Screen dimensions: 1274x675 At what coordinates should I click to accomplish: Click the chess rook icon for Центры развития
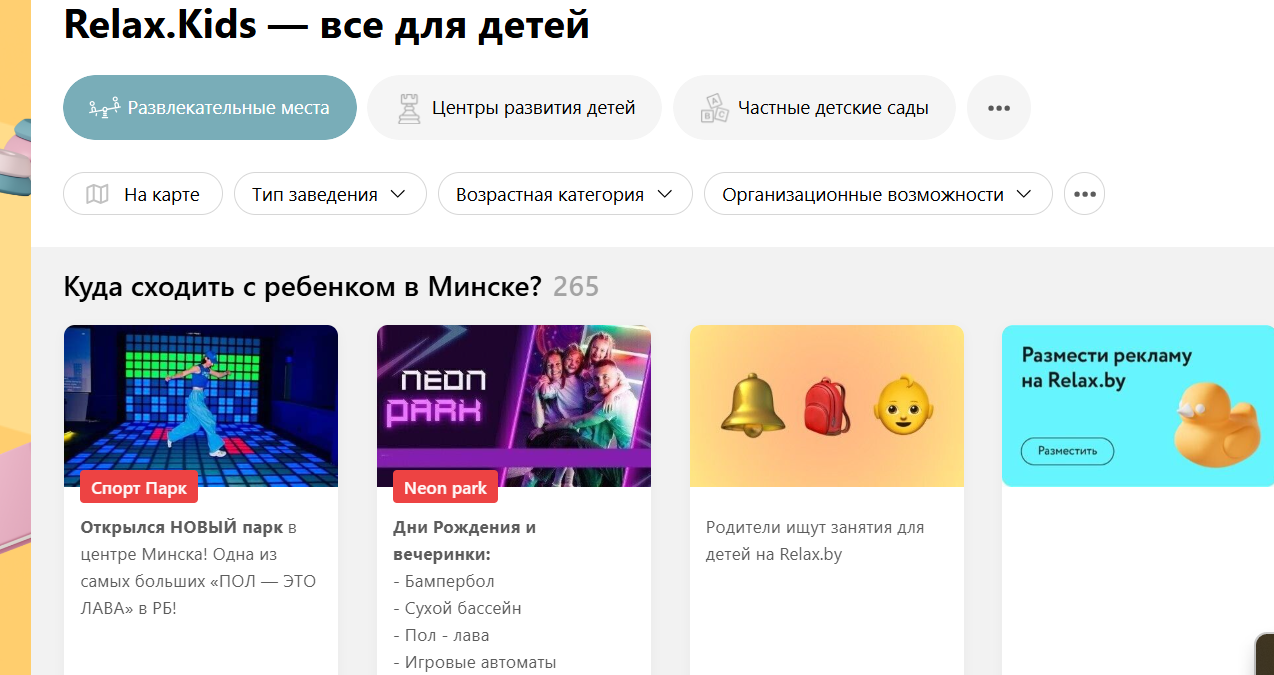click(409, 108)
